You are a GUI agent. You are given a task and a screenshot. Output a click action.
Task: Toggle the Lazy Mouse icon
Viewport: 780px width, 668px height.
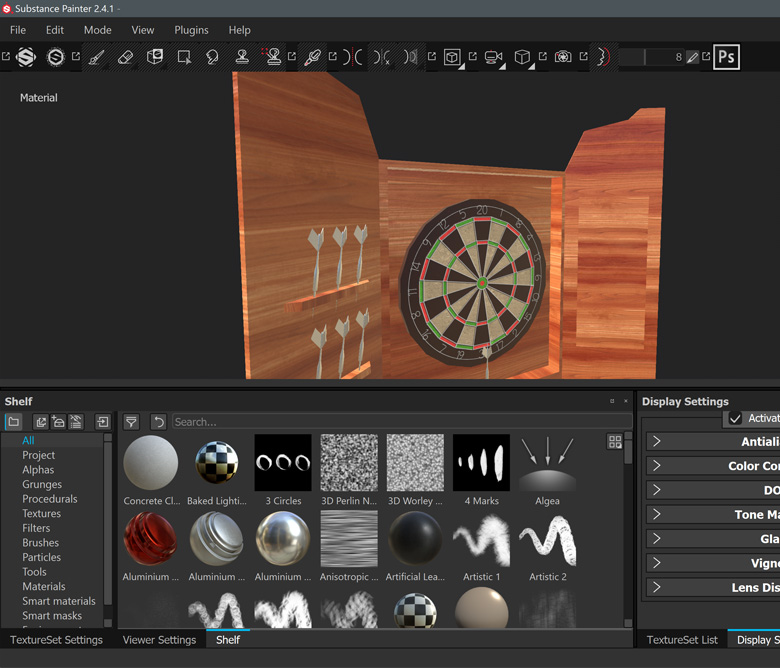pos(603,57)
